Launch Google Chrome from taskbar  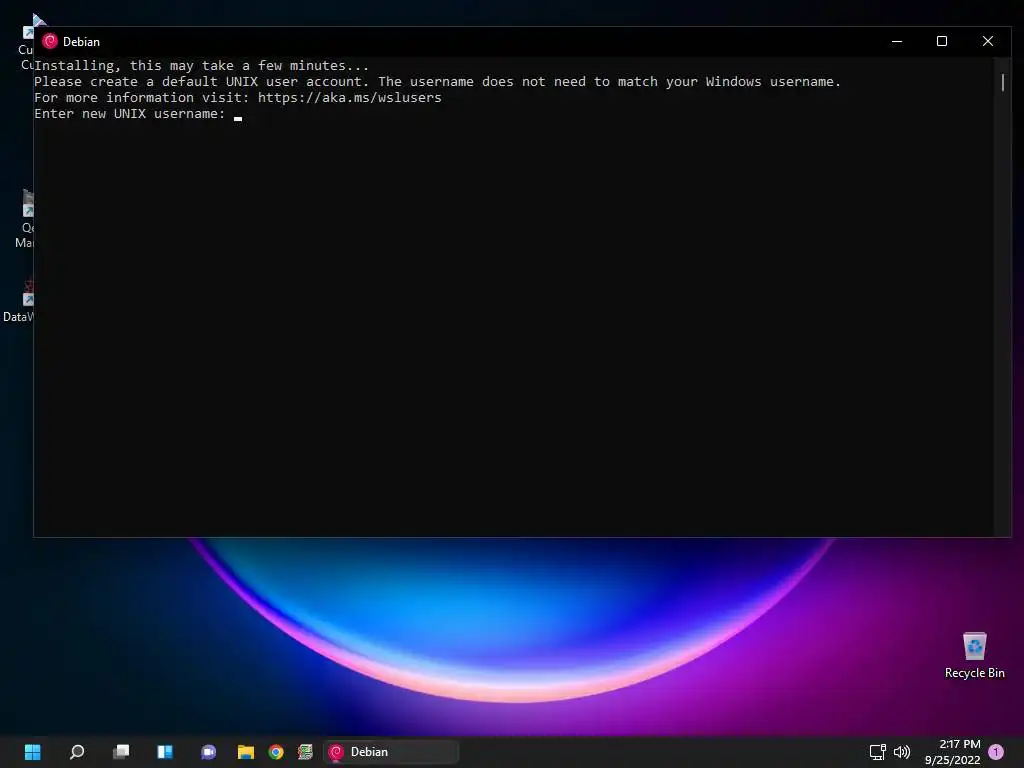[x=276, y=752]
